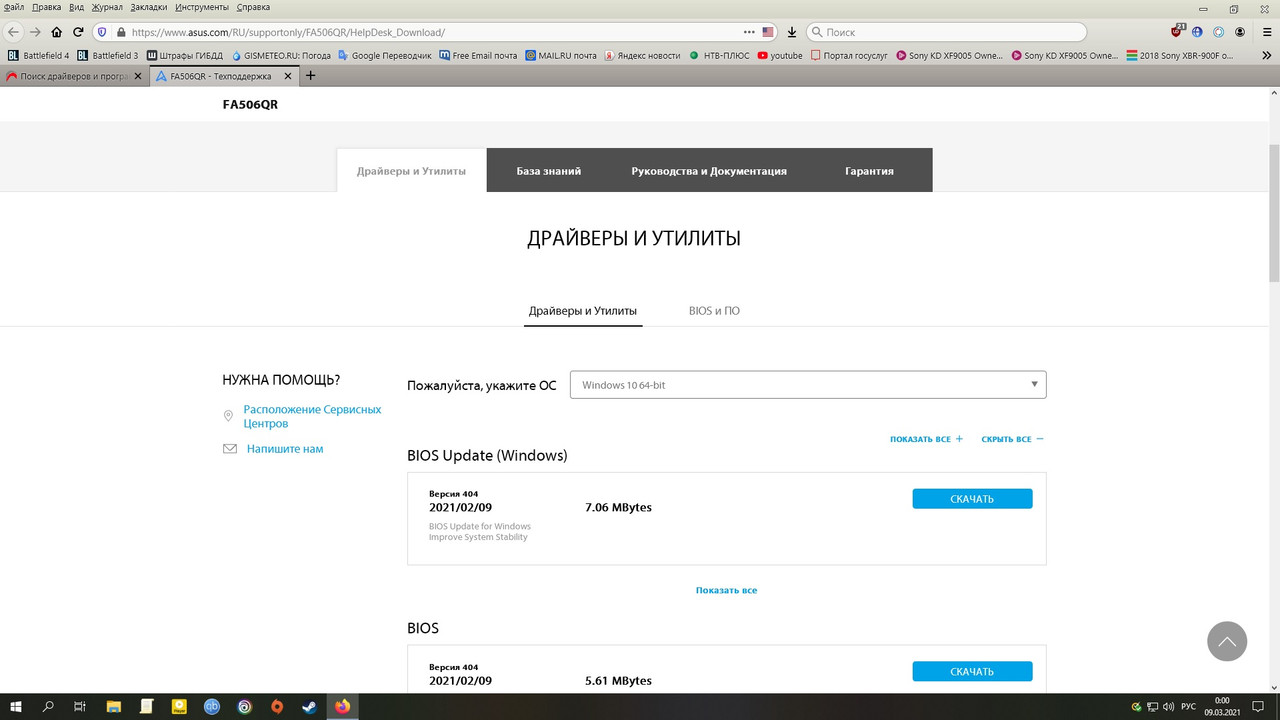Open the tracking protection shield icon
The image size is (1280, 720).
[103, 32]
